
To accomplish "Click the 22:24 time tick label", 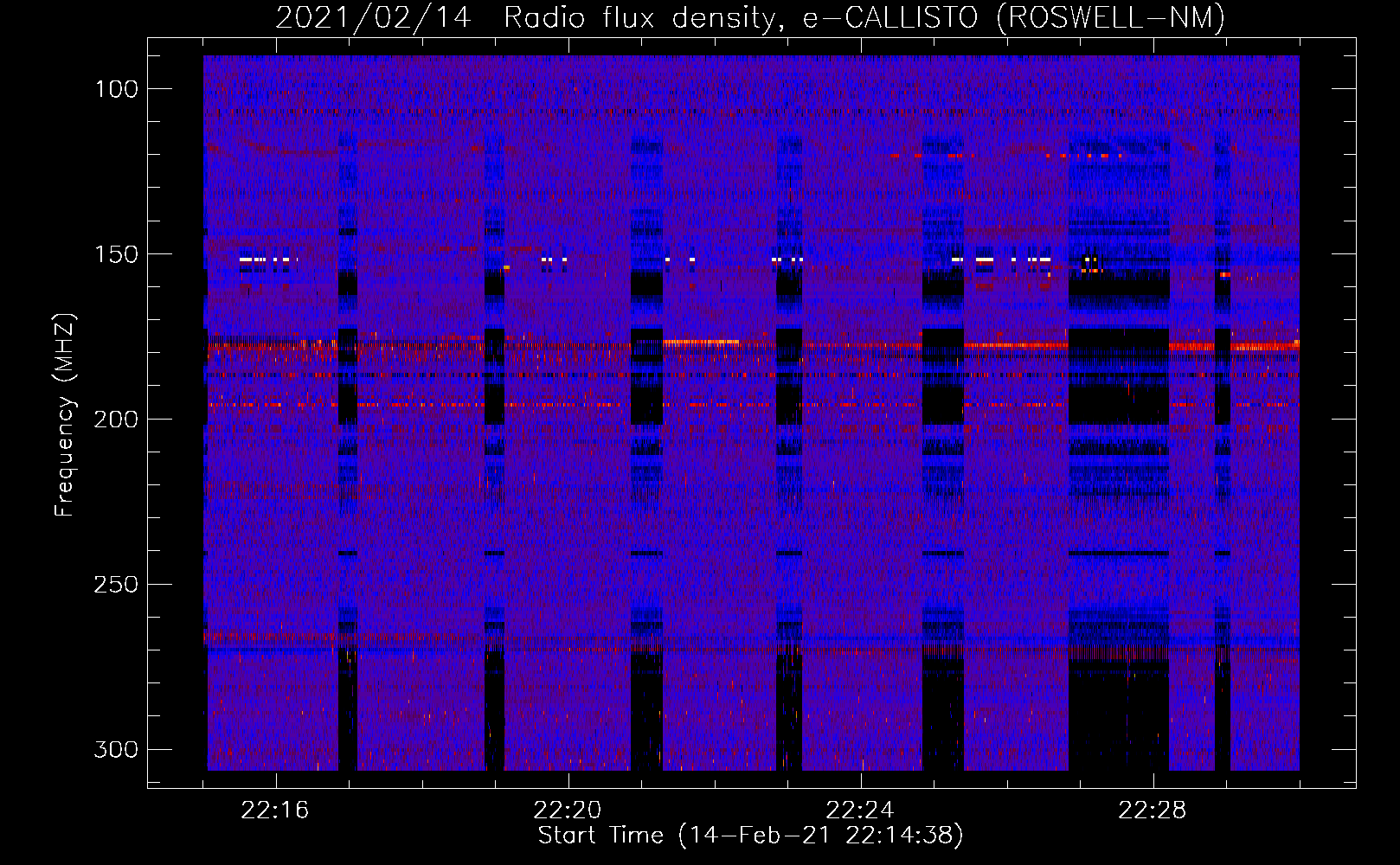I will pyautogui.click(x=860, y=811).
